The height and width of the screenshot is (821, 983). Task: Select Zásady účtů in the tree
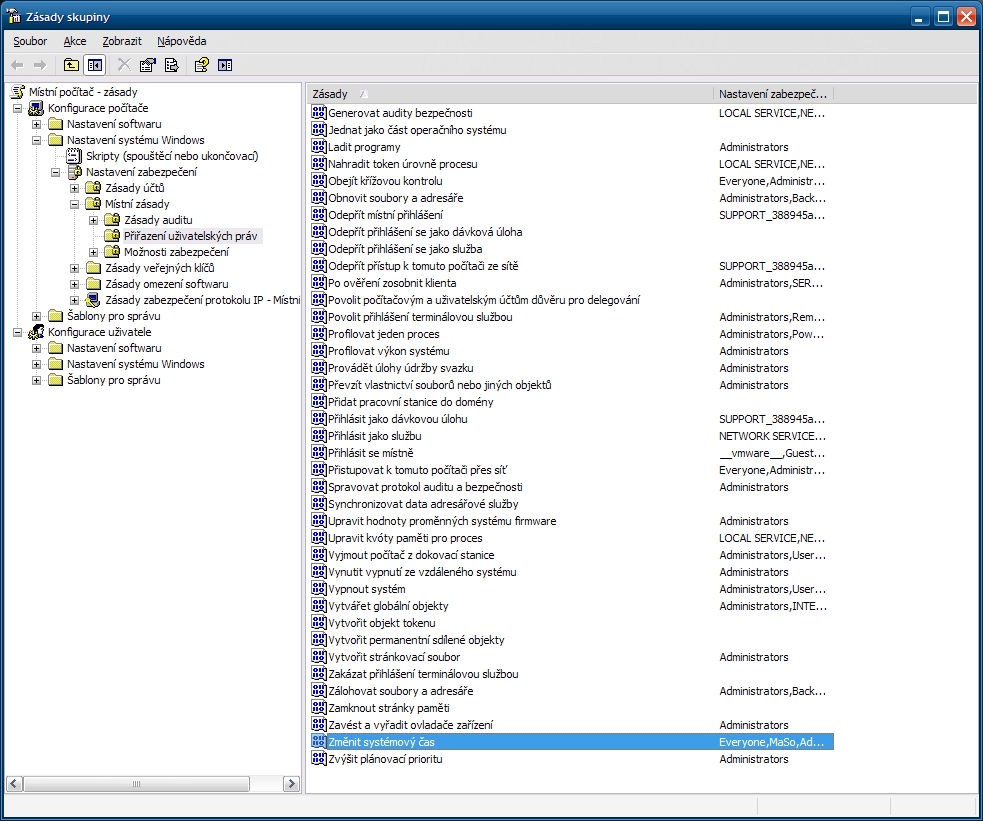click(x=135, y=188)
